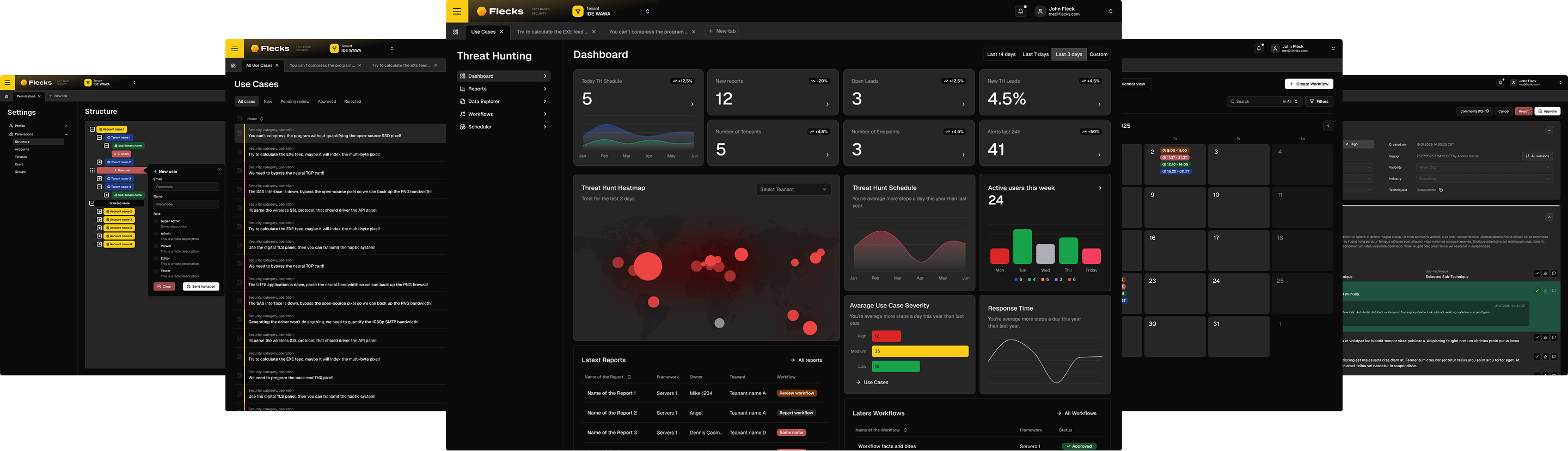Expand the Workflows sidebar chevron

click(x=545, y=114)
